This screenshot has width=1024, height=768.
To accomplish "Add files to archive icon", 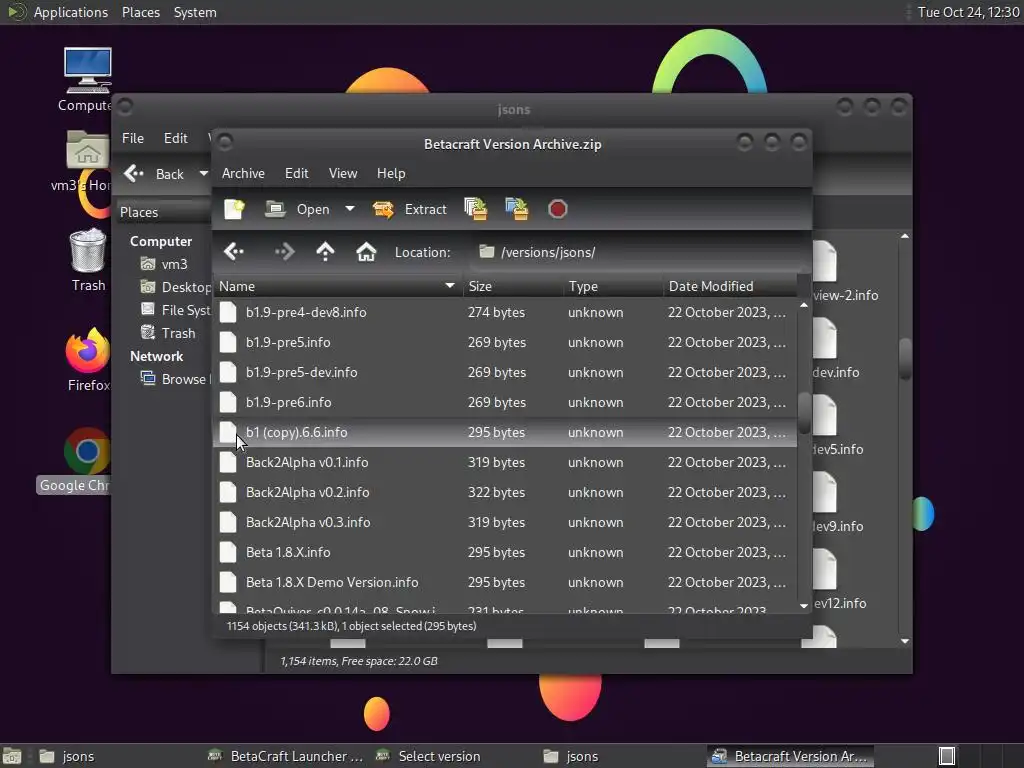I will [x=475, y=209].
